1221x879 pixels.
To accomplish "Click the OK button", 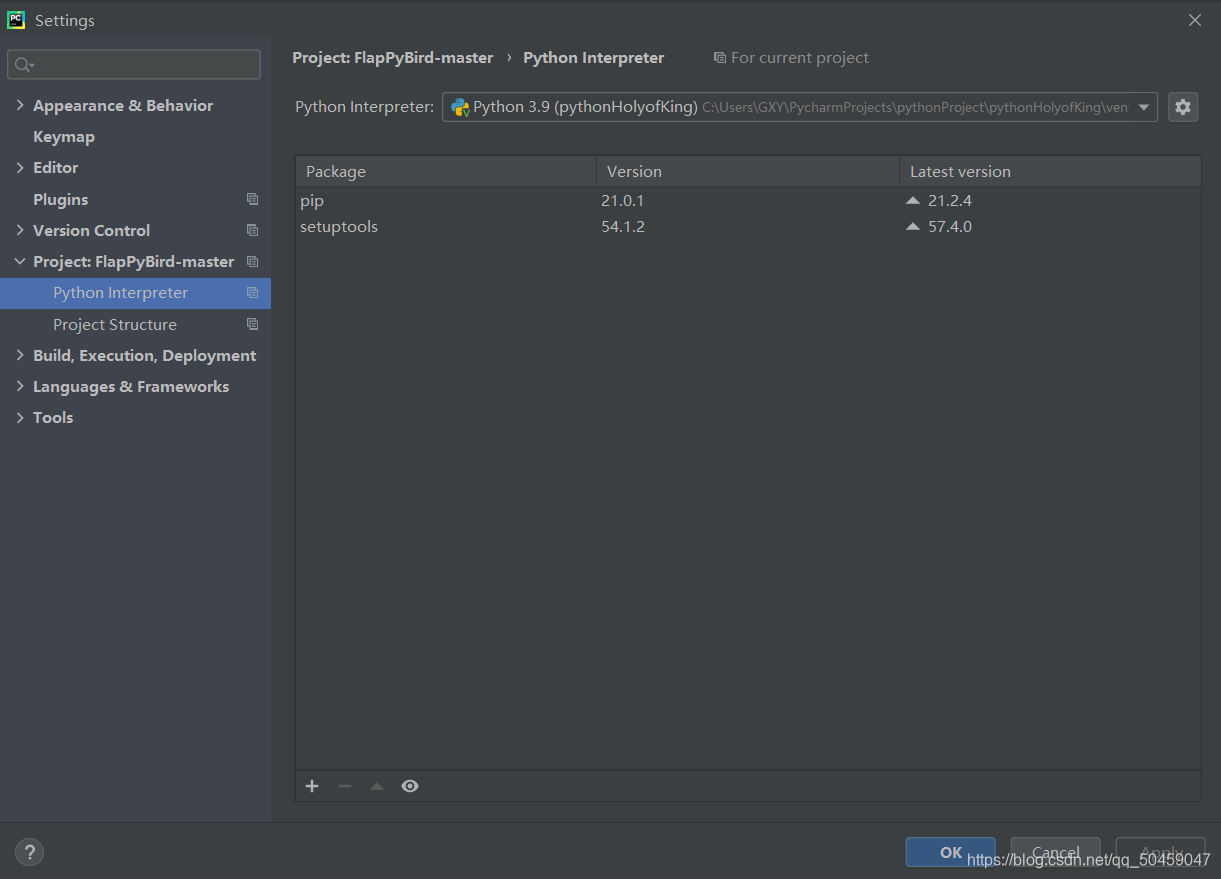I will (950, 852).
